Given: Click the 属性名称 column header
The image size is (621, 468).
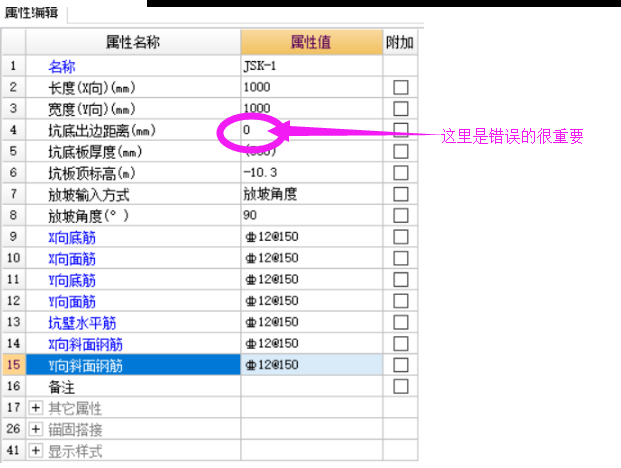Looking at the screenshot, I should click(x=133, y=42).
